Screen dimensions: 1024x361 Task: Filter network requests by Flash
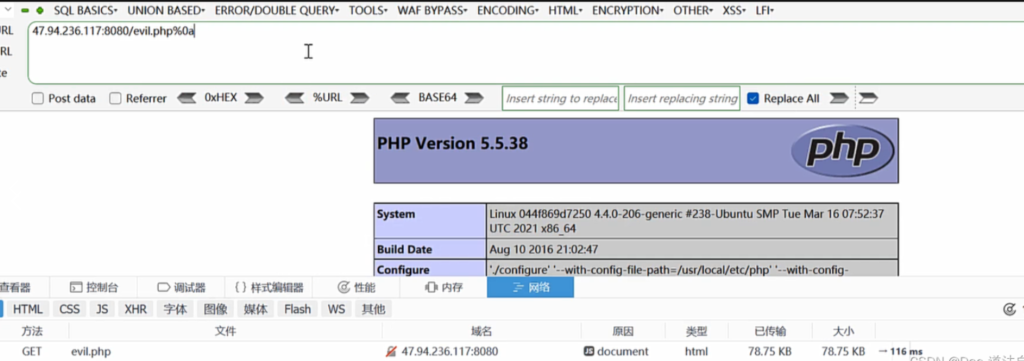pyautogui.click(x=297, y=309)
